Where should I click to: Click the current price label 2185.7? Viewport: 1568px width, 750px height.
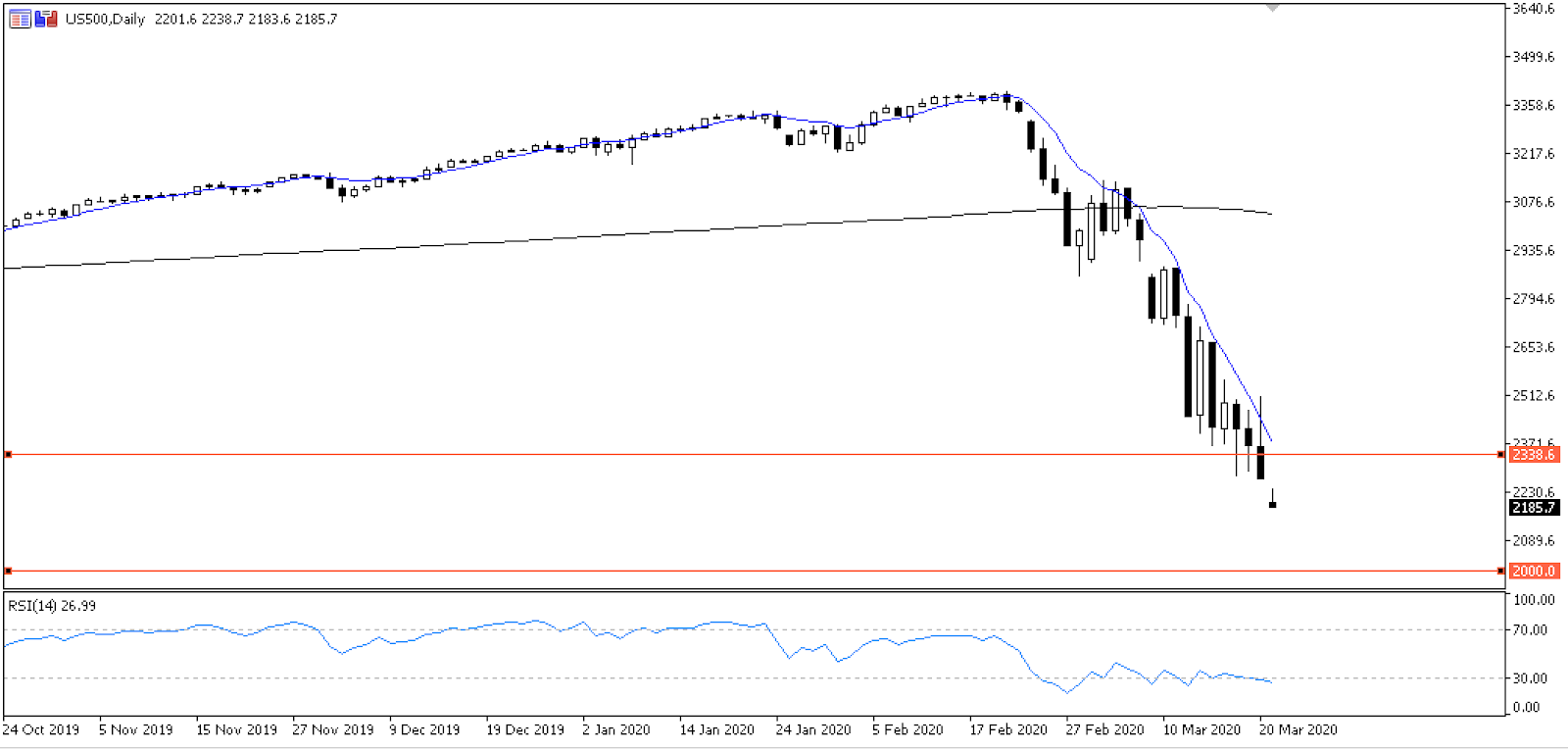(x=1534, y=508)
